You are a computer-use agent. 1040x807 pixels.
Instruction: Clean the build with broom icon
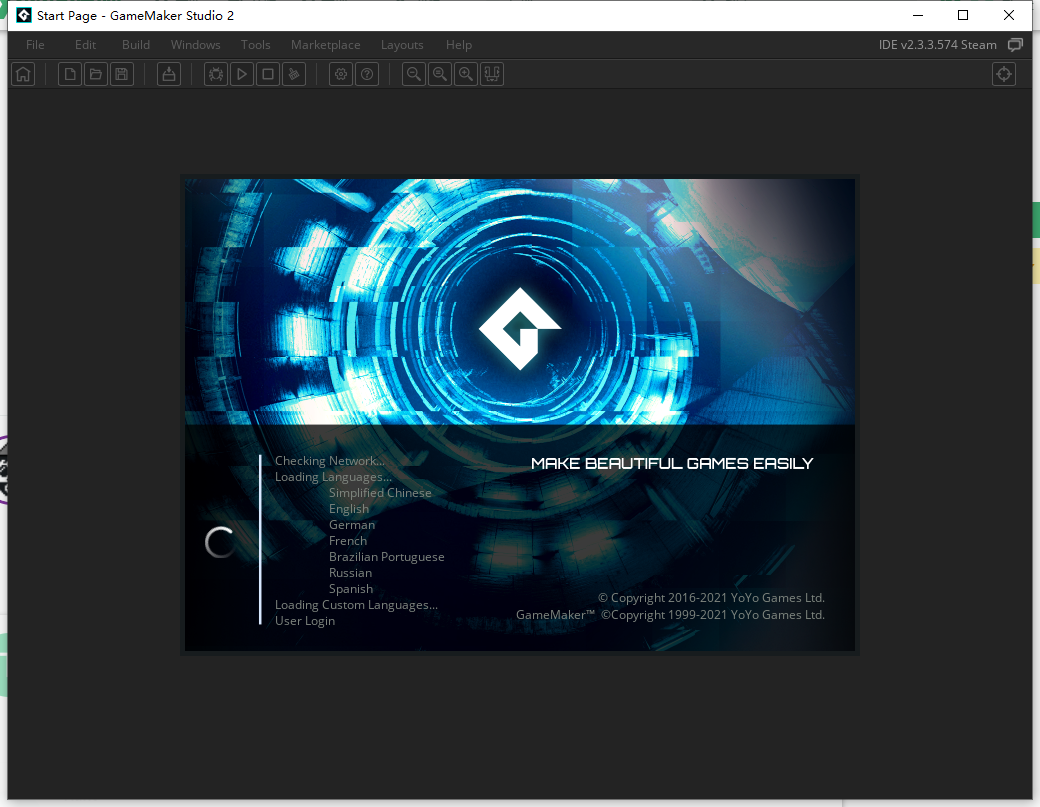coord(294,74)
